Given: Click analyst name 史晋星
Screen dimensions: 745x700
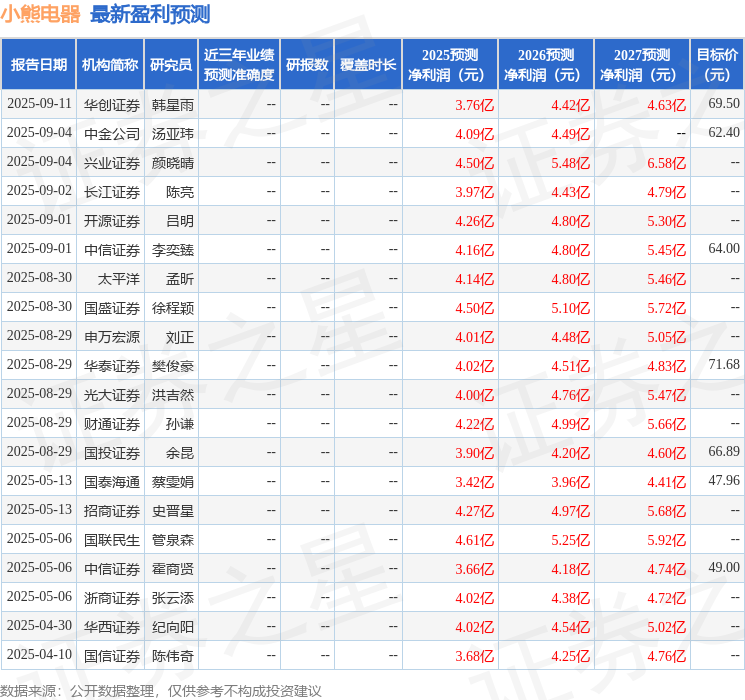Looking at the screenshot, I should 172,511.
